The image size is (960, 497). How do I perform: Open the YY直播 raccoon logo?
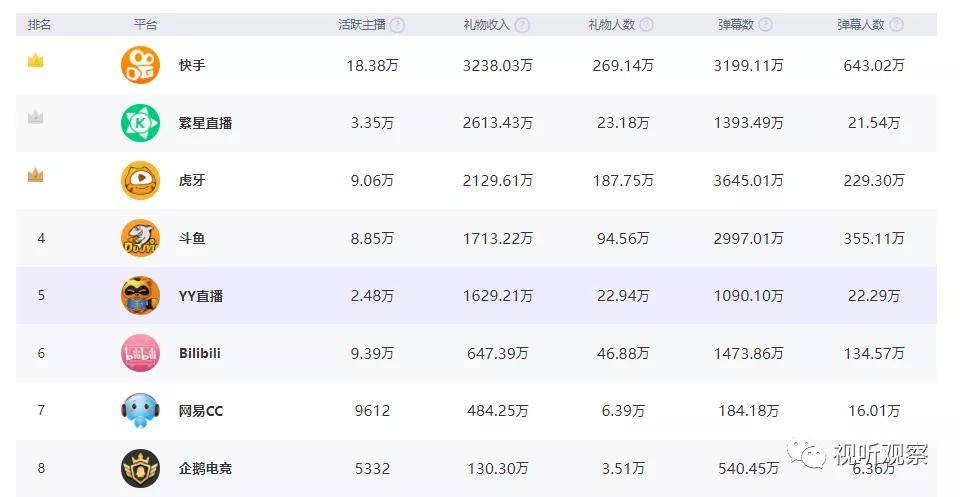pos(140,296)
